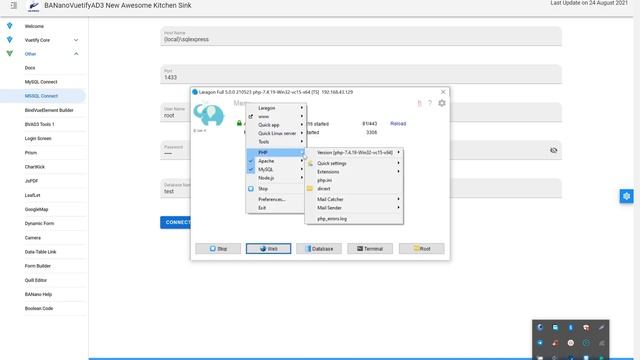This screenshot has width=640, height=360.
Task: Click the Laragon help question mark icon
Action: 430,103
